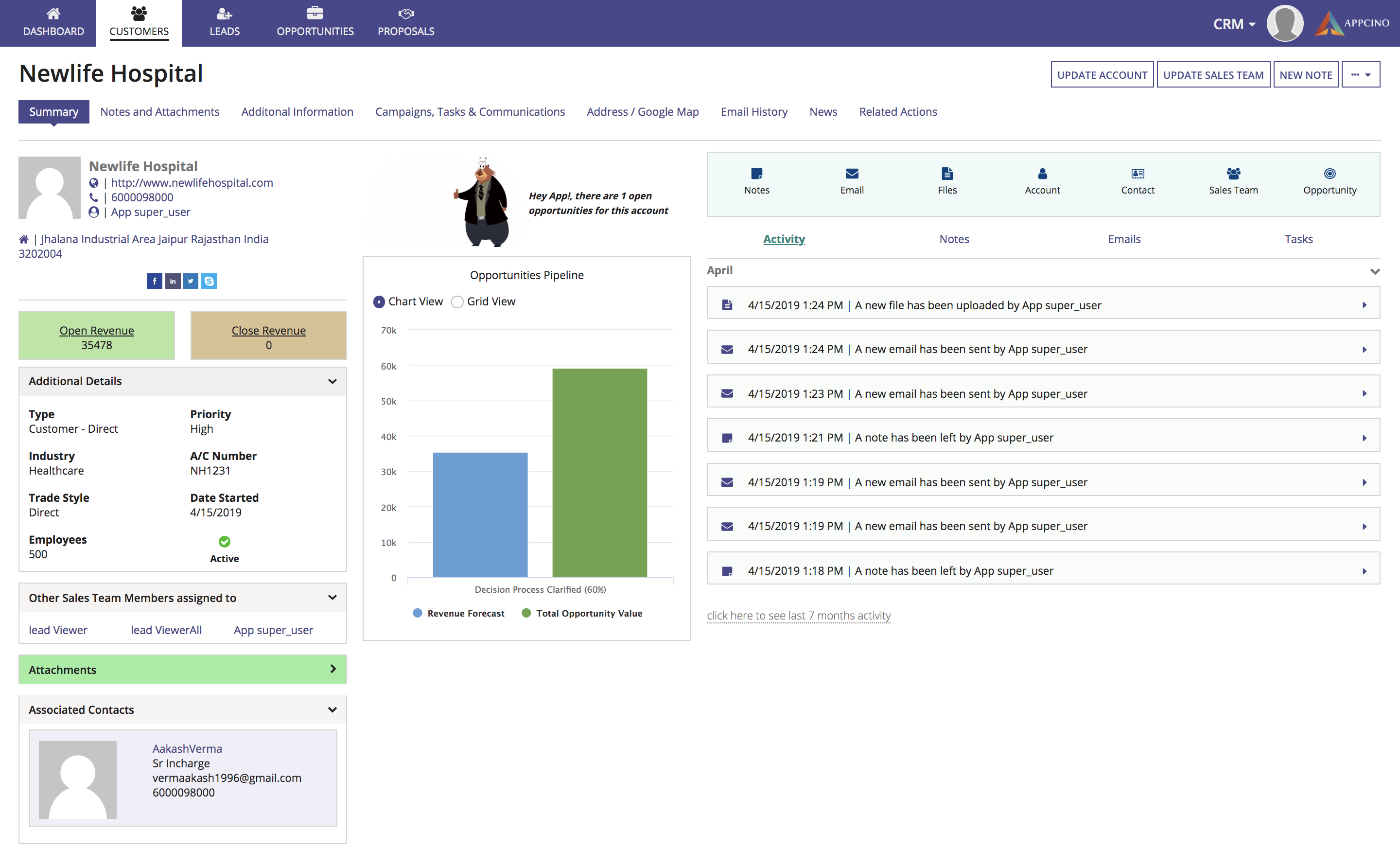
Task: Click the UPDATE ACCOUNT button
Action: tap(1102, 75)
